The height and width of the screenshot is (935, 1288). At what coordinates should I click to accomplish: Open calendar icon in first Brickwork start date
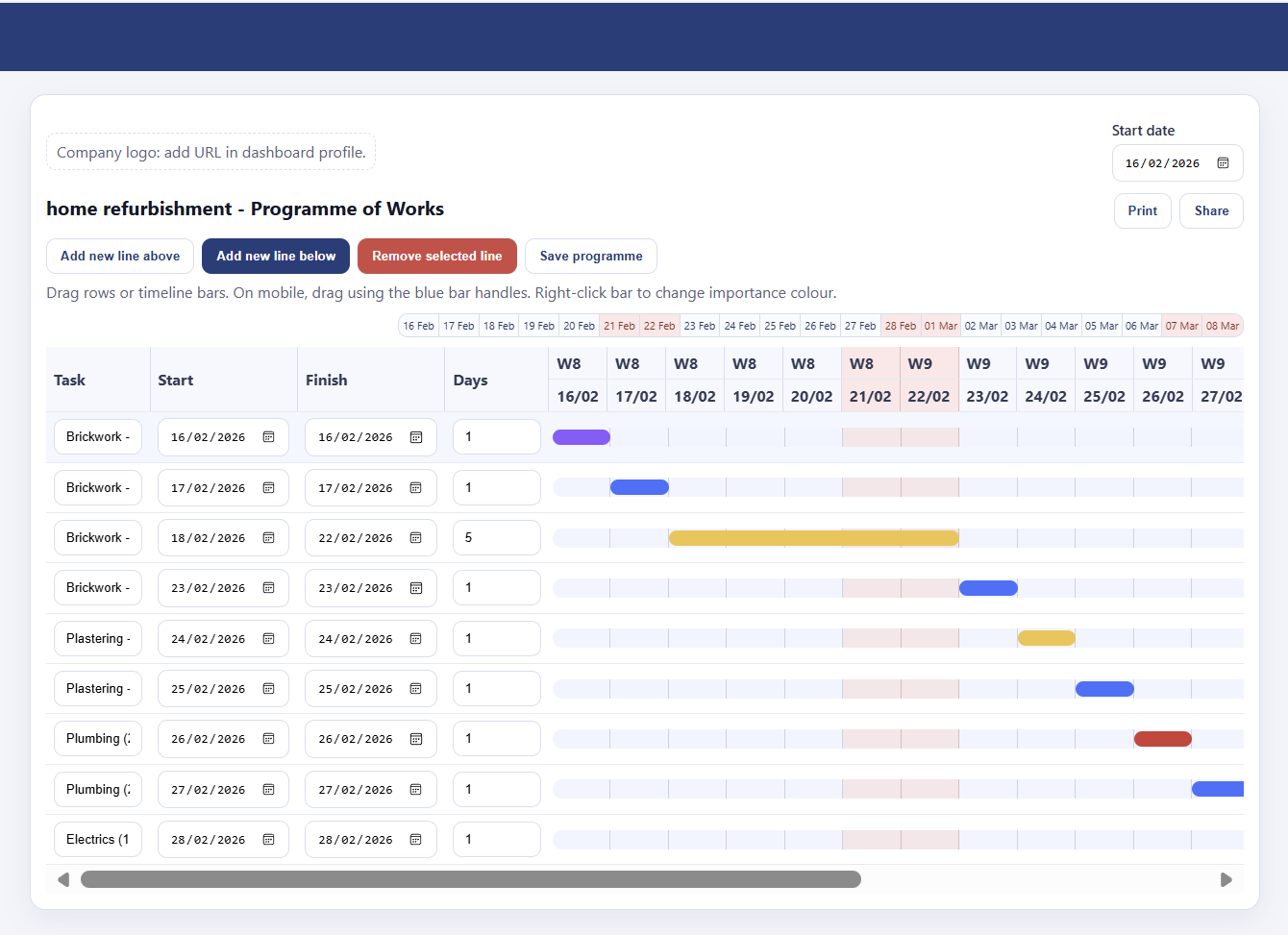269,437
